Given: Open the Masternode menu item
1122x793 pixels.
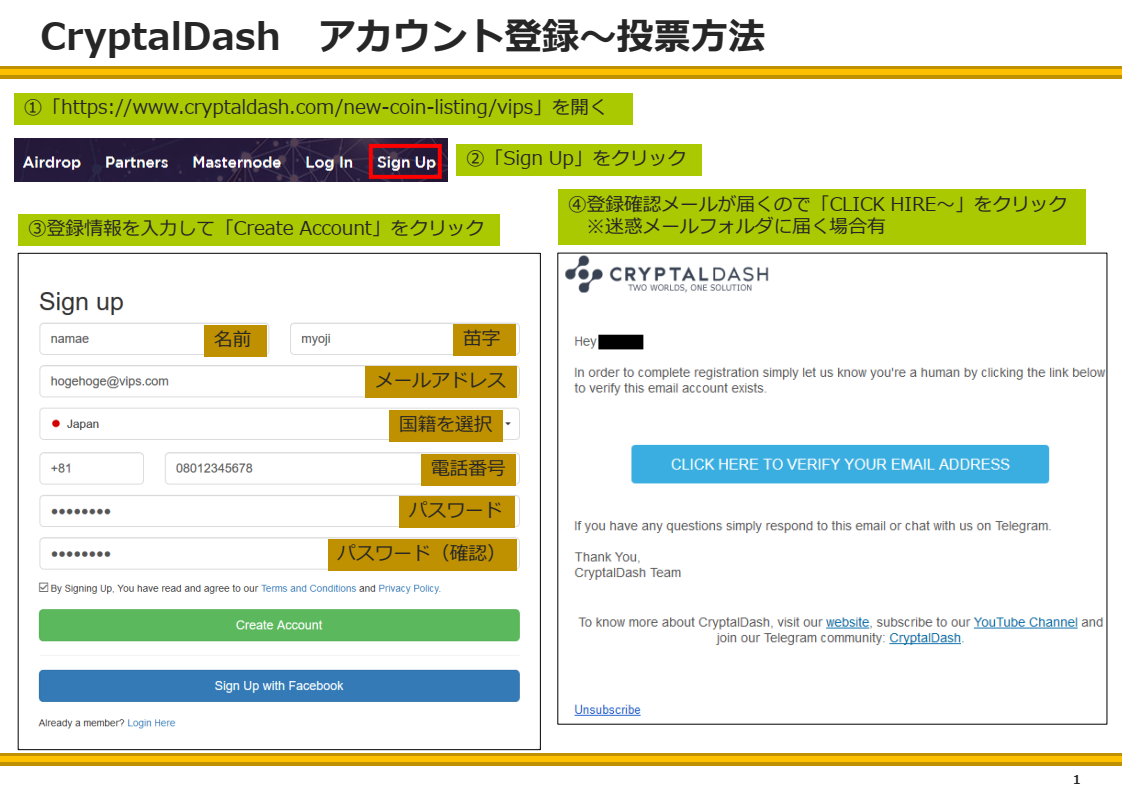Looking at the screenshot, I should point(237,162).
